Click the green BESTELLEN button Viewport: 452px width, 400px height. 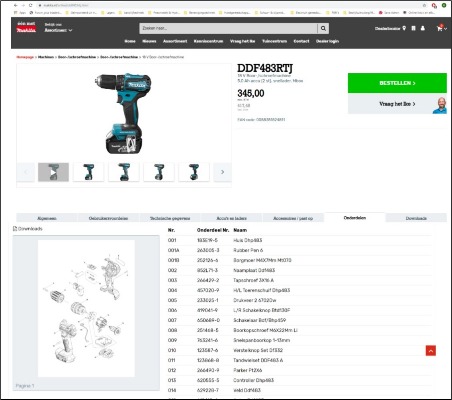tap(397, 83)
